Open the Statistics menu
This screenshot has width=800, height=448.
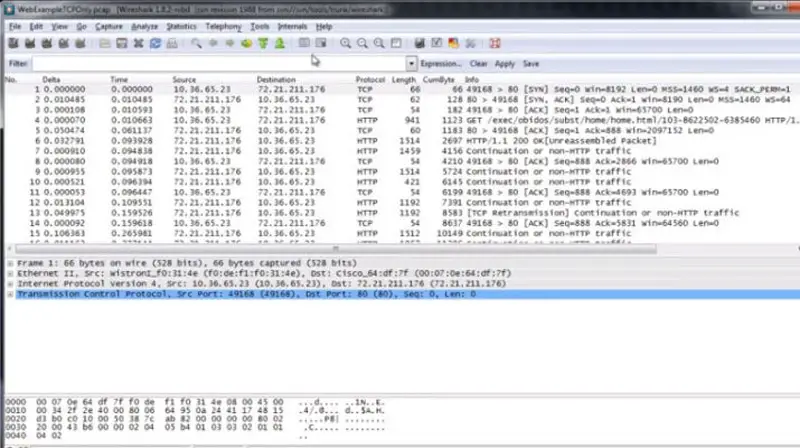(181, 27)
